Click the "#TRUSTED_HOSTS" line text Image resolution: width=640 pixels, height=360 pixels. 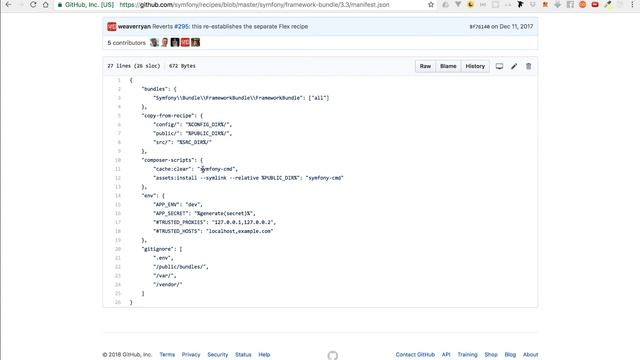213,231
